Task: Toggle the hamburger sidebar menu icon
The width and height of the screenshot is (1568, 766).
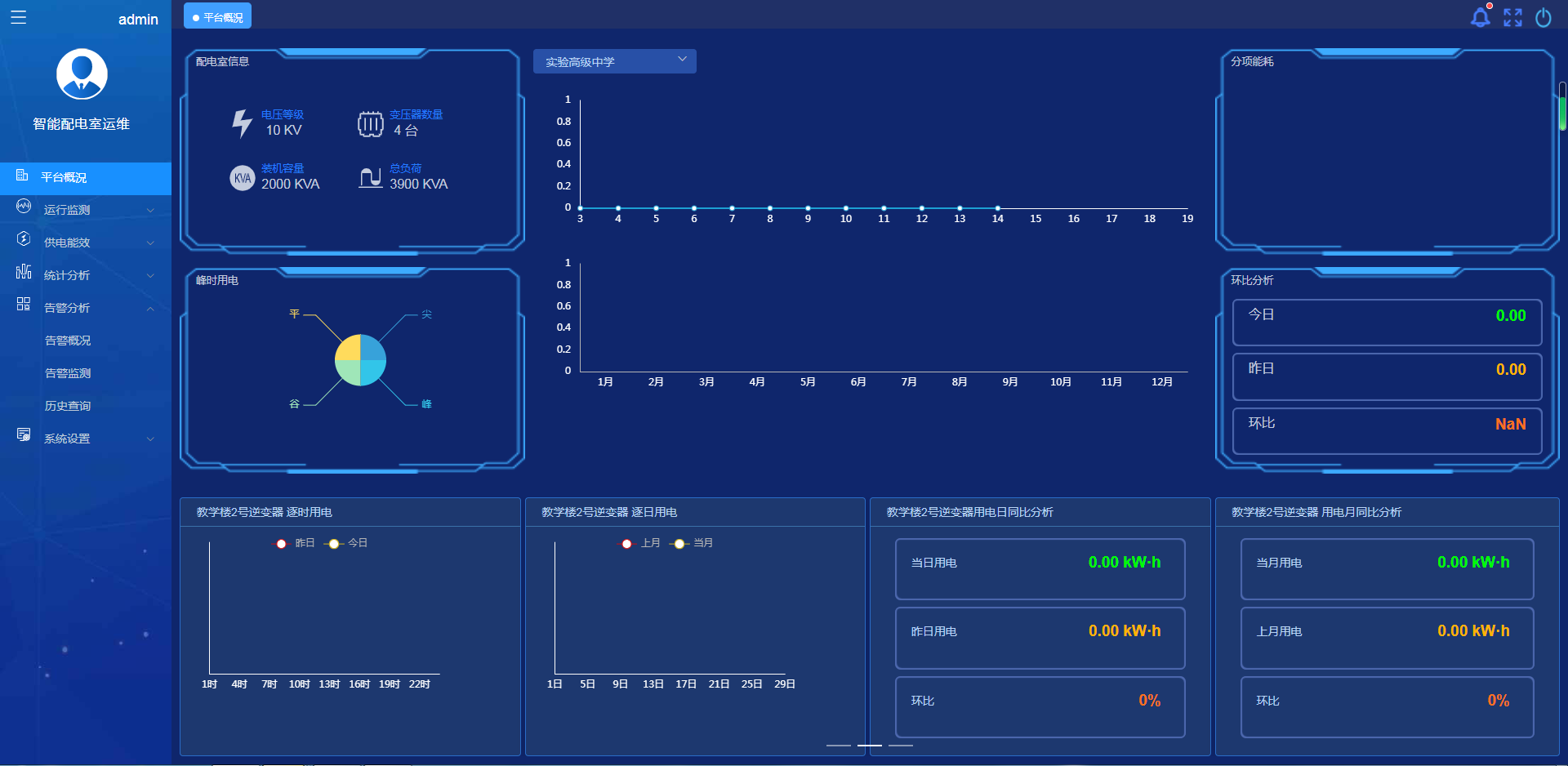Action: coord(18,17)
